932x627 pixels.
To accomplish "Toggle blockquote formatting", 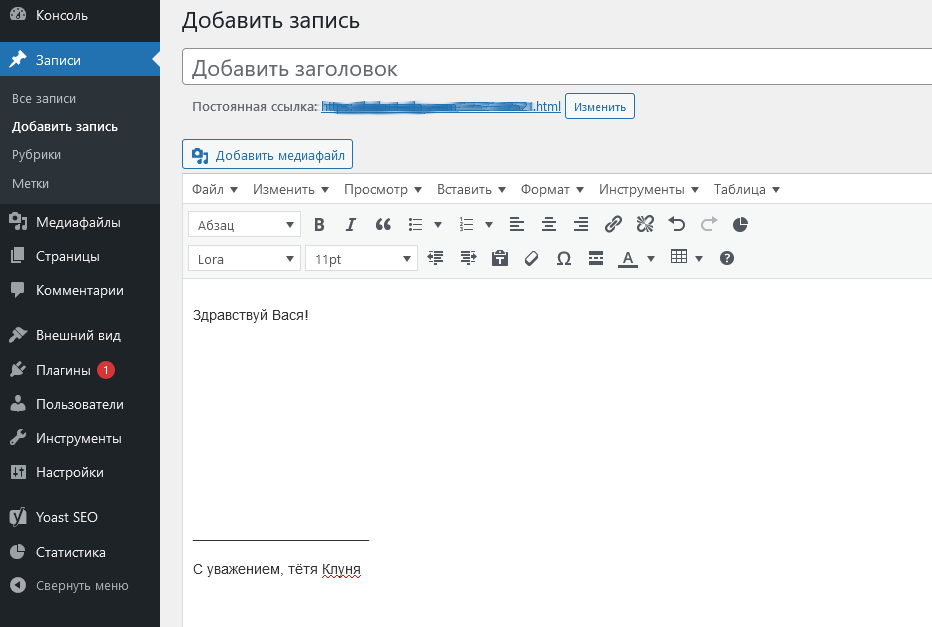I will tap(383, 225).
